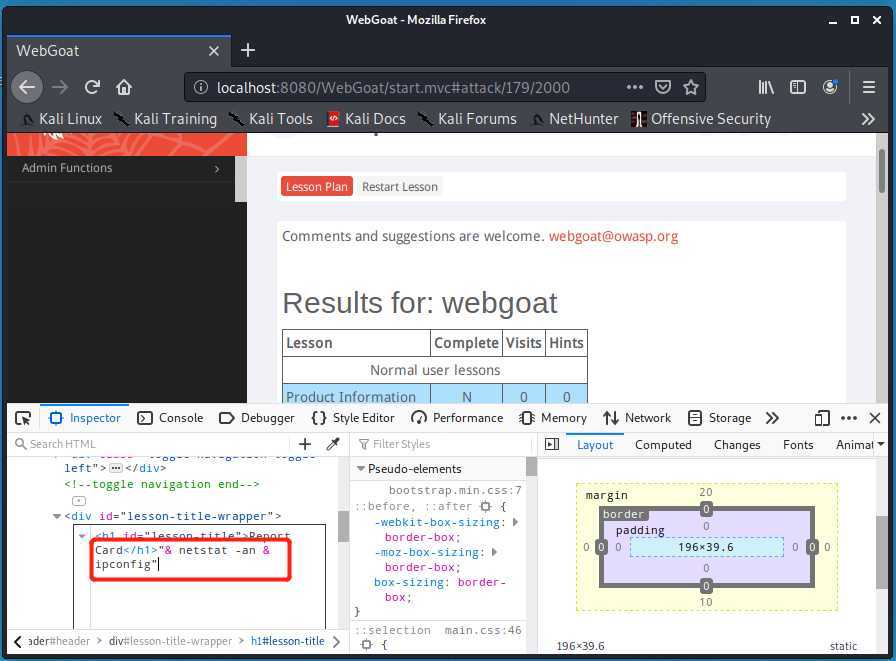Show more devtools tools chevron
896x661 pixels.
pos(772,418)
